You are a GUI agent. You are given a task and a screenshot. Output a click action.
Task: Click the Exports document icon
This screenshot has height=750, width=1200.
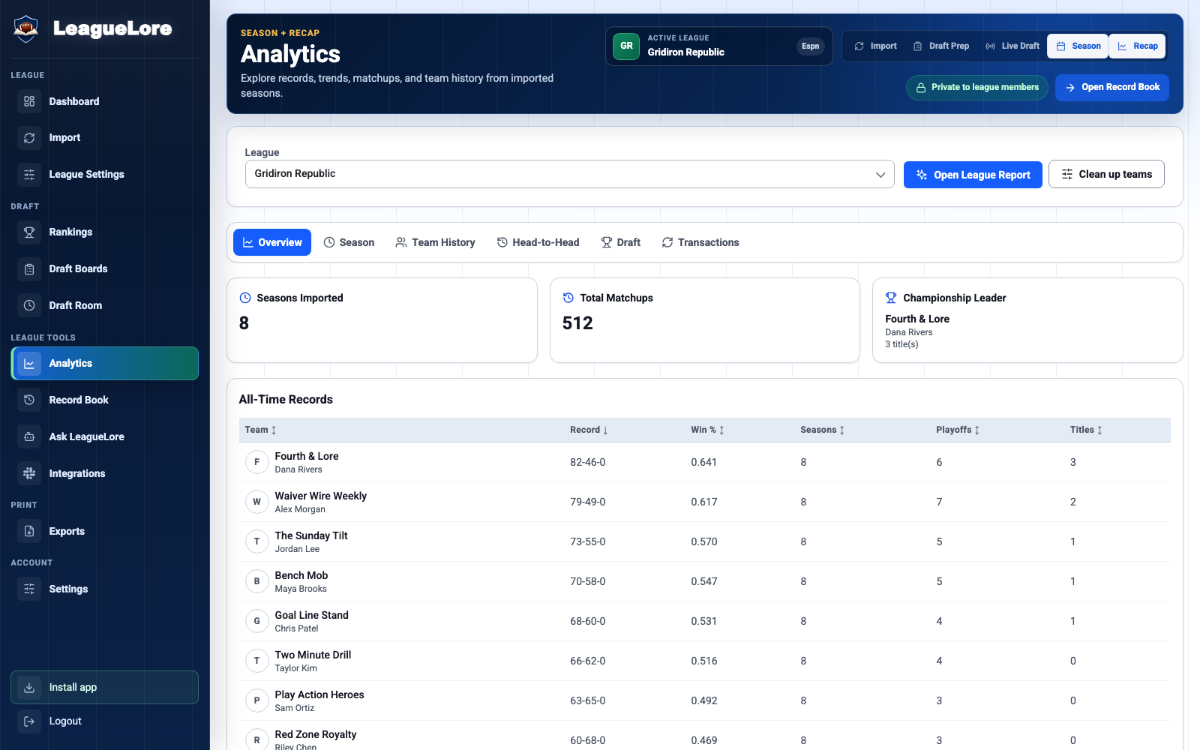[x=29, y=531]
